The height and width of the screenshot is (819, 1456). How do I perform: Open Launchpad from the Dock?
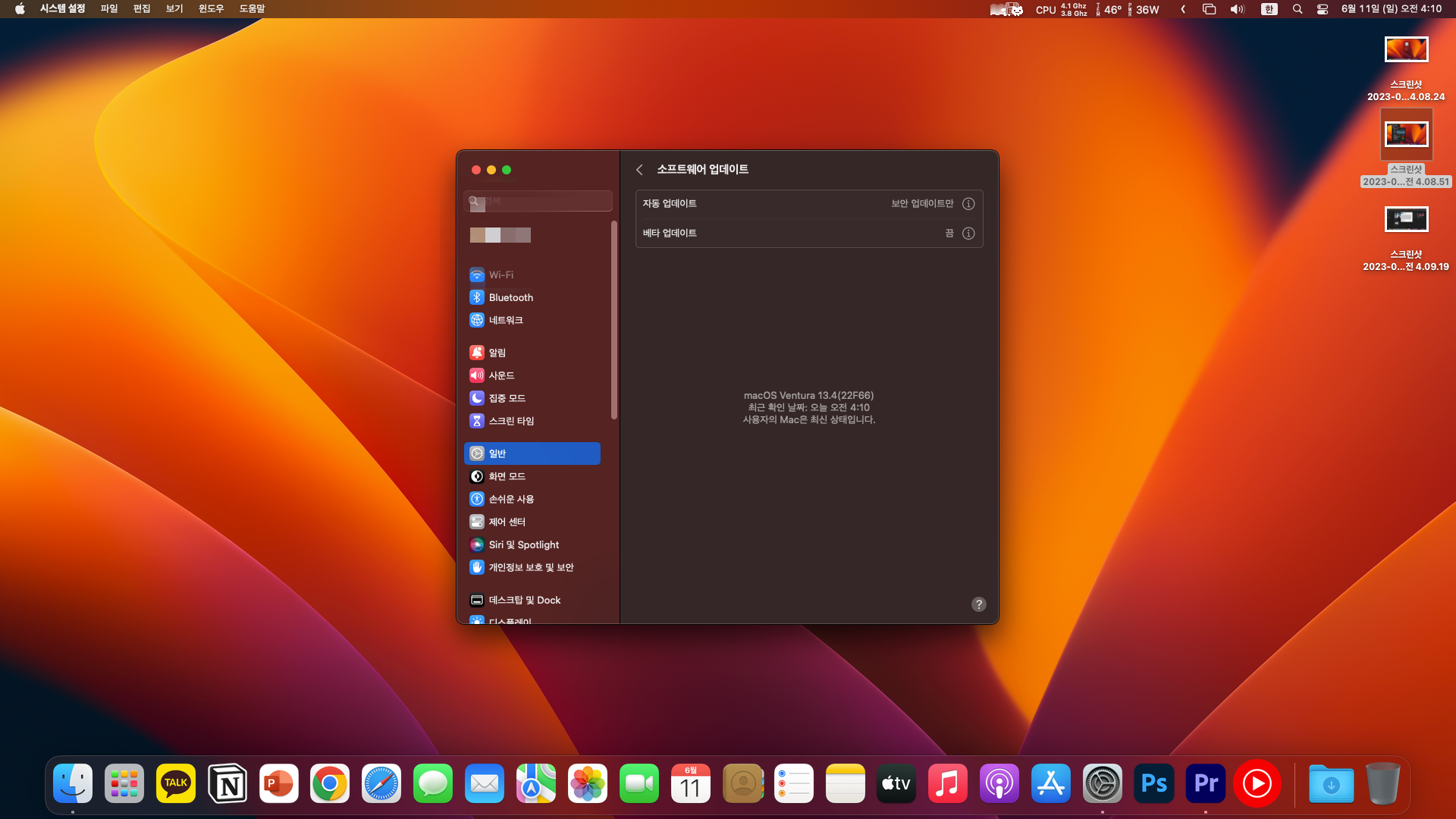[x=124, y=783]
